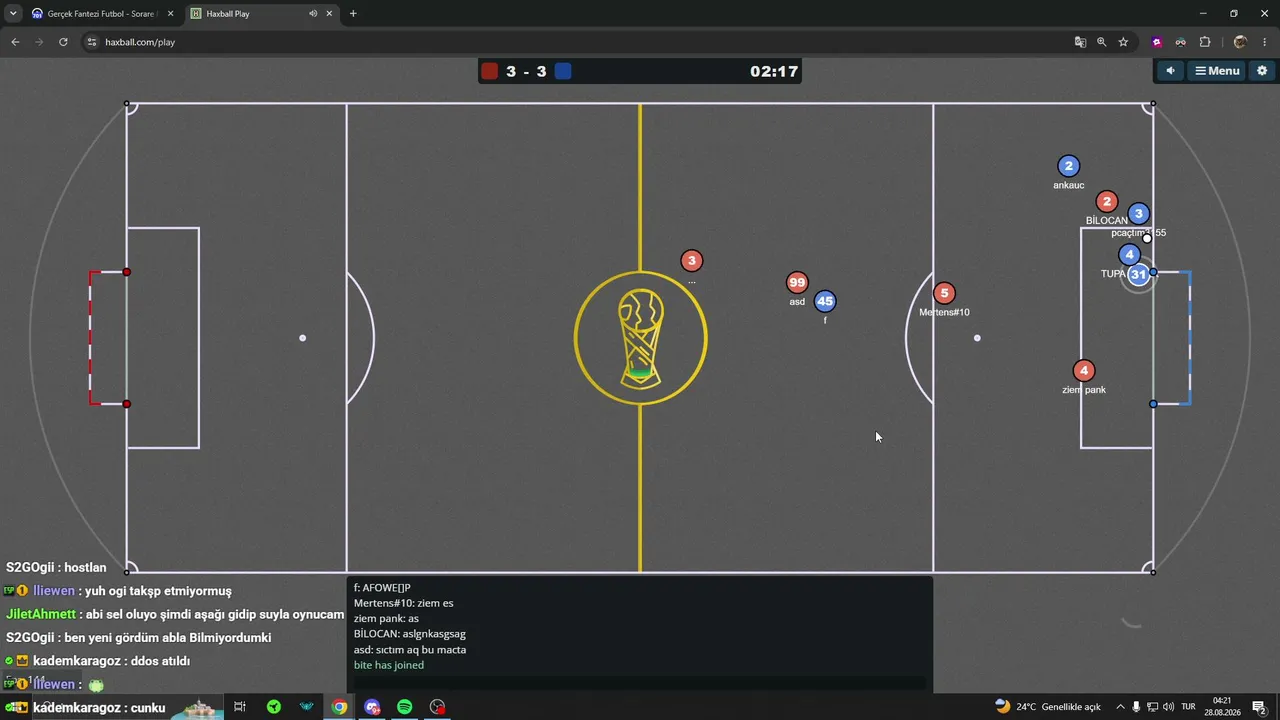Click the blue team color square on scoreboard

pos(563,71)
